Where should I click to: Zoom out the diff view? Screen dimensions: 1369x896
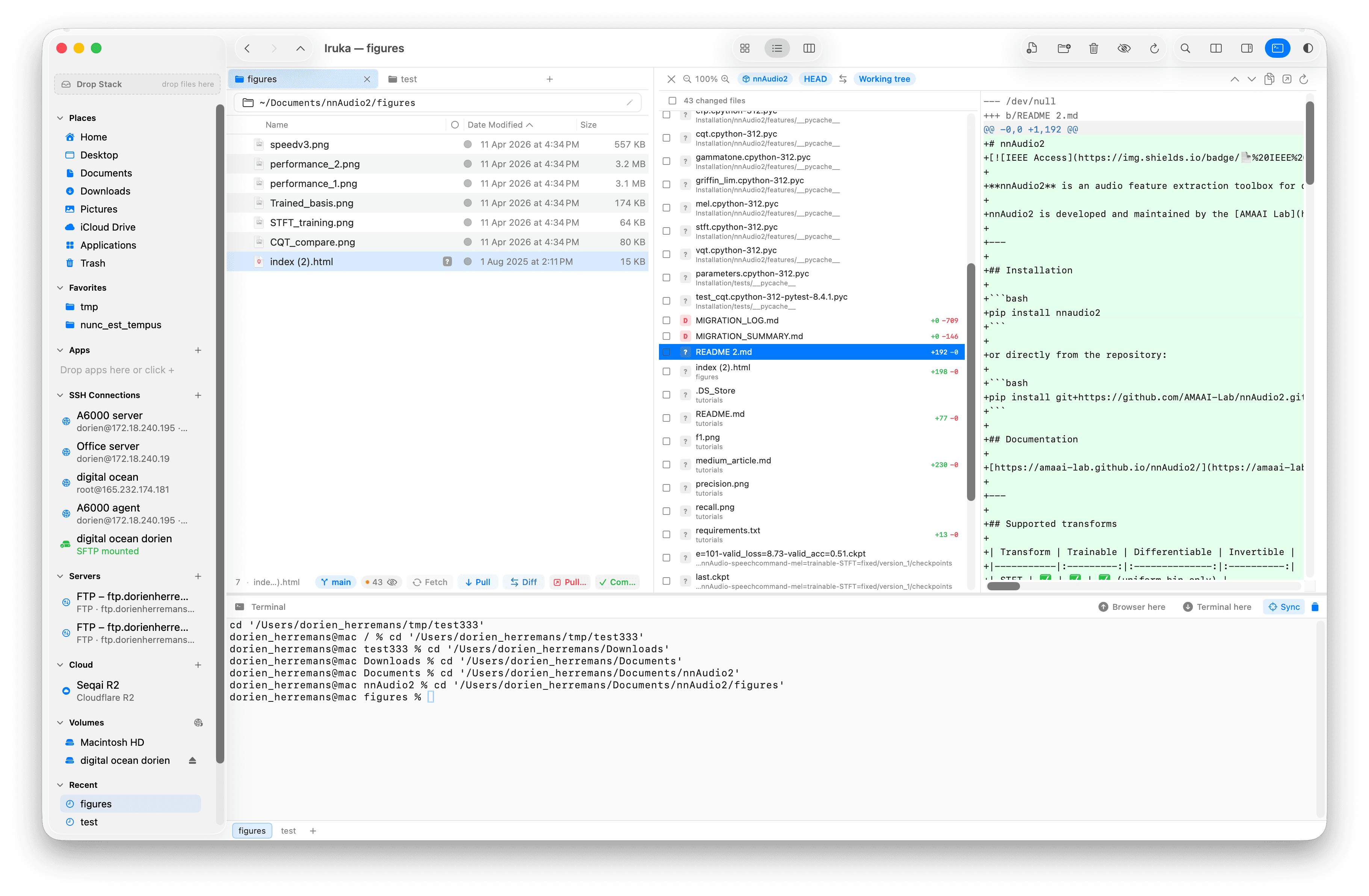[x=687, y=79]
